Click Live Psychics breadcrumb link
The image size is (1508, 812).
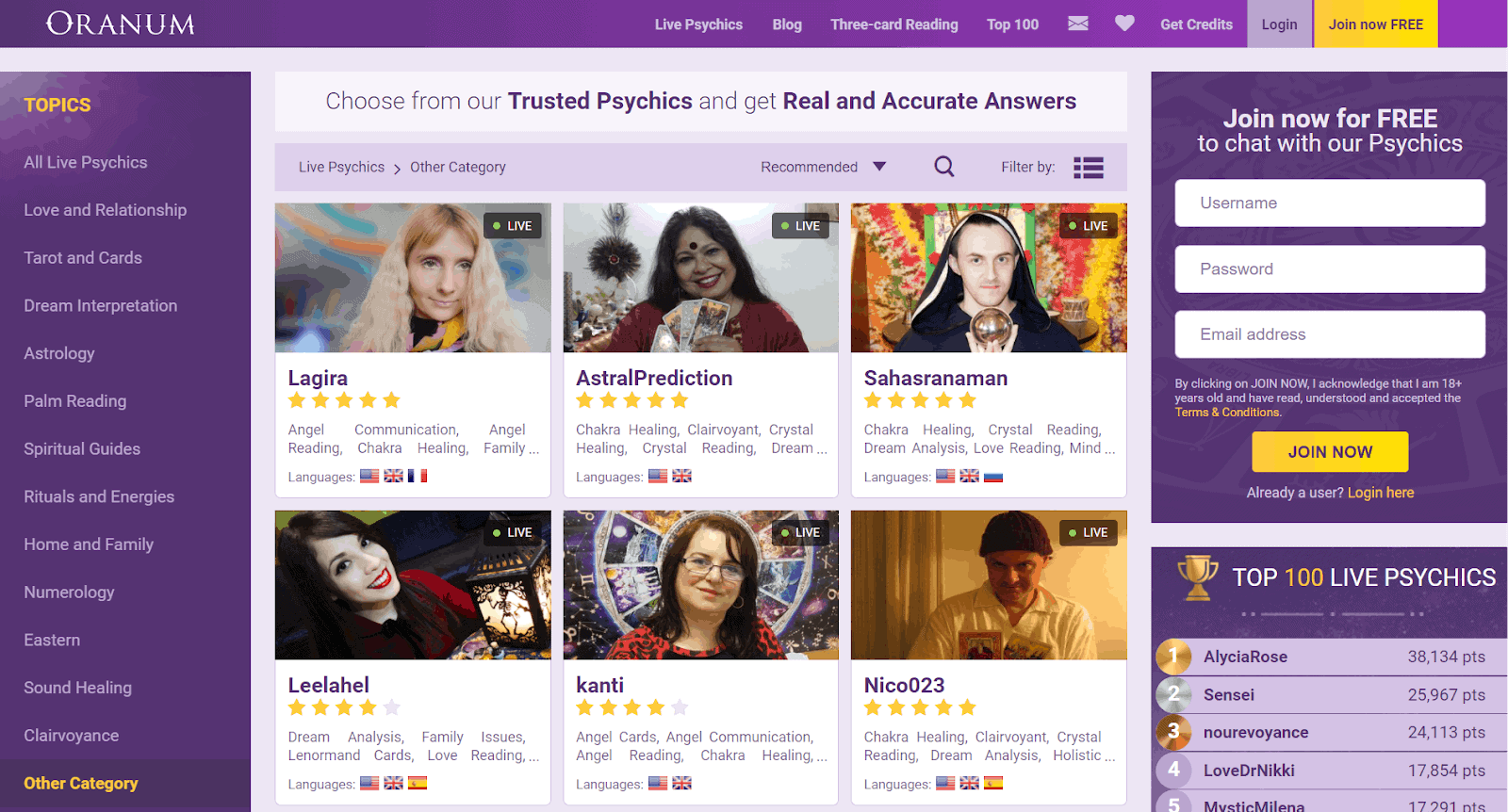[x=341, y=167]
